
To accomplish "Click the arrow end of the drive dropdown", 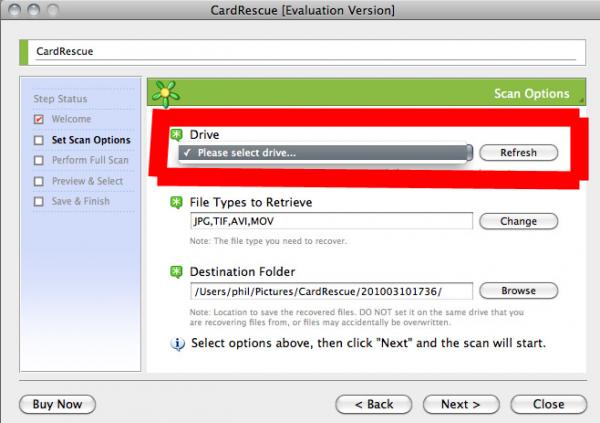I will (470, 153).
